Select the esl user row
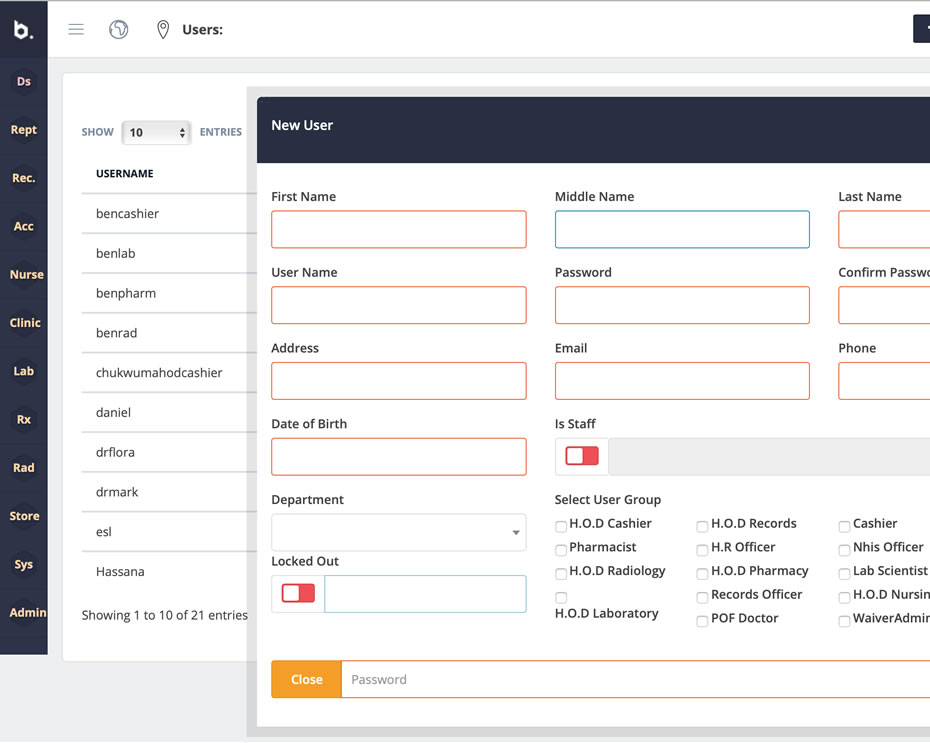The width and height of the screenshot is (930, 743). (169, 531)
